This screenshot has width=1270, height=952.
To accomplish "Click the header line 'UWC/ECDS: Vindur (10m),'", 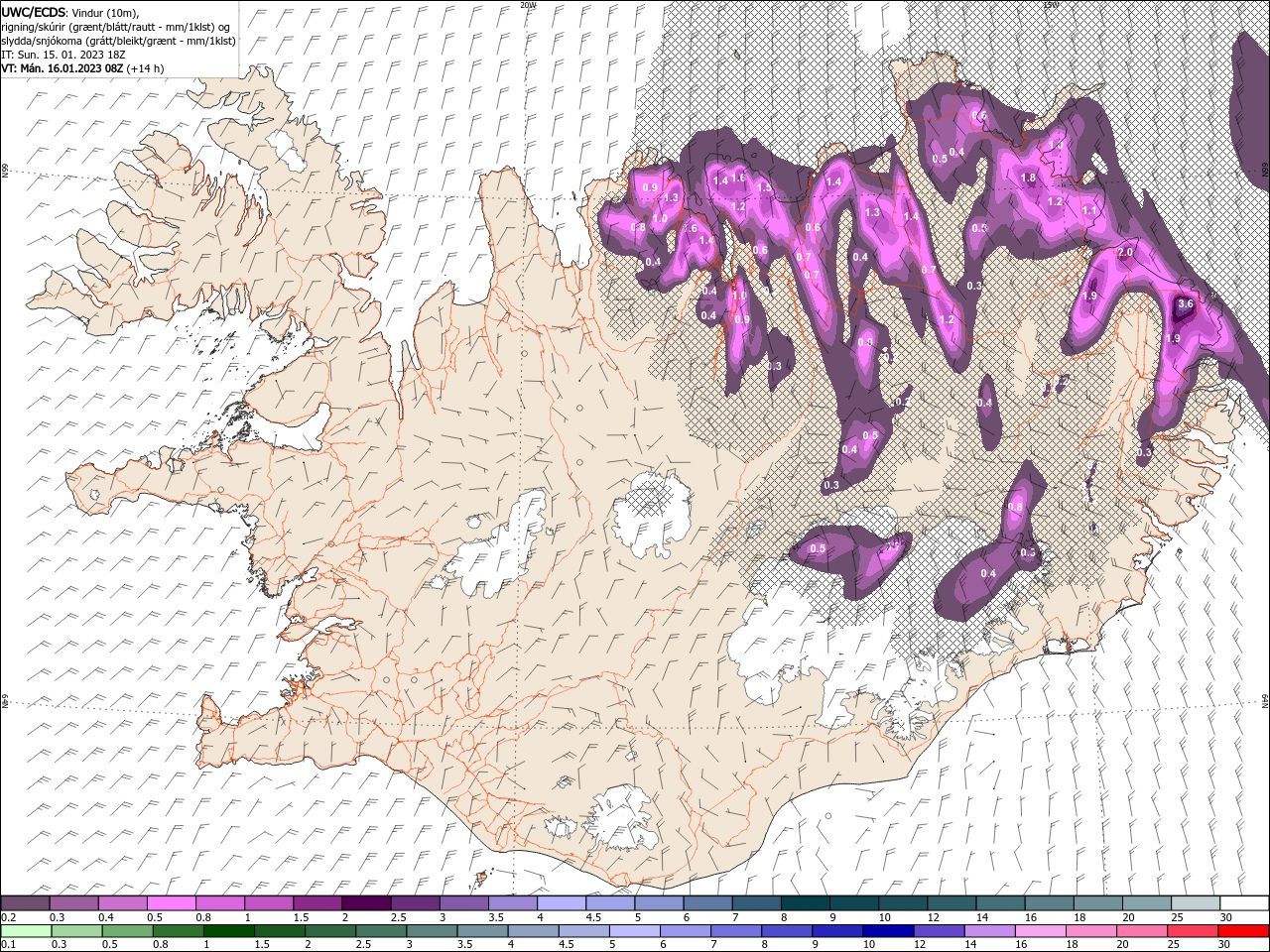I will point(70,13).
